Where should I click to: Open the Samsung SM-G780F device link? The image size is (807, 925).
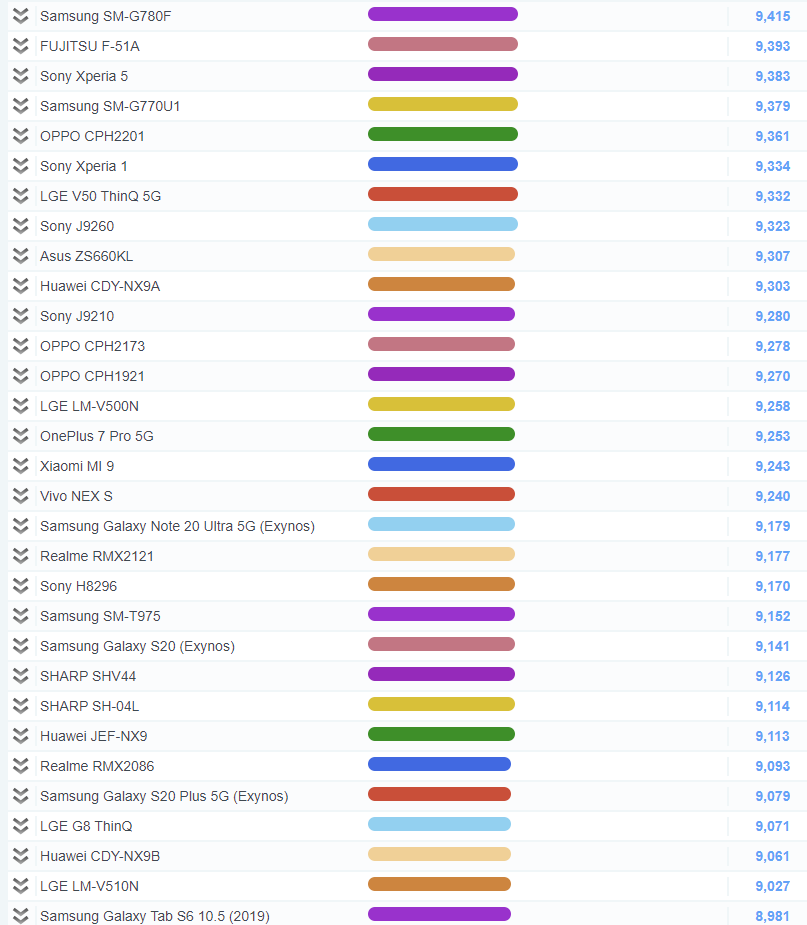pos(106,16)
